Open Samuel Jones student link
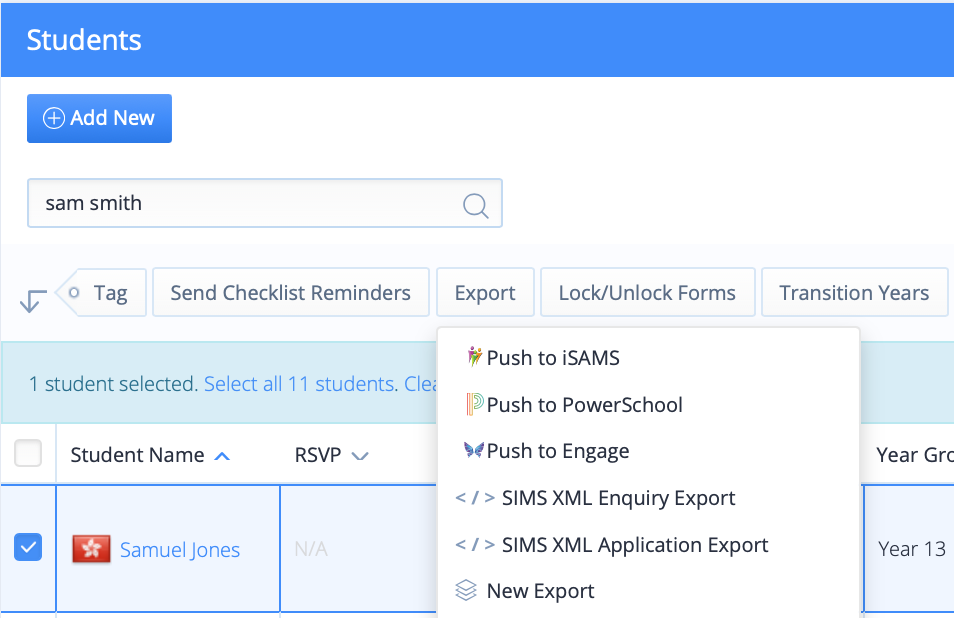 click(x=180, y=550)
